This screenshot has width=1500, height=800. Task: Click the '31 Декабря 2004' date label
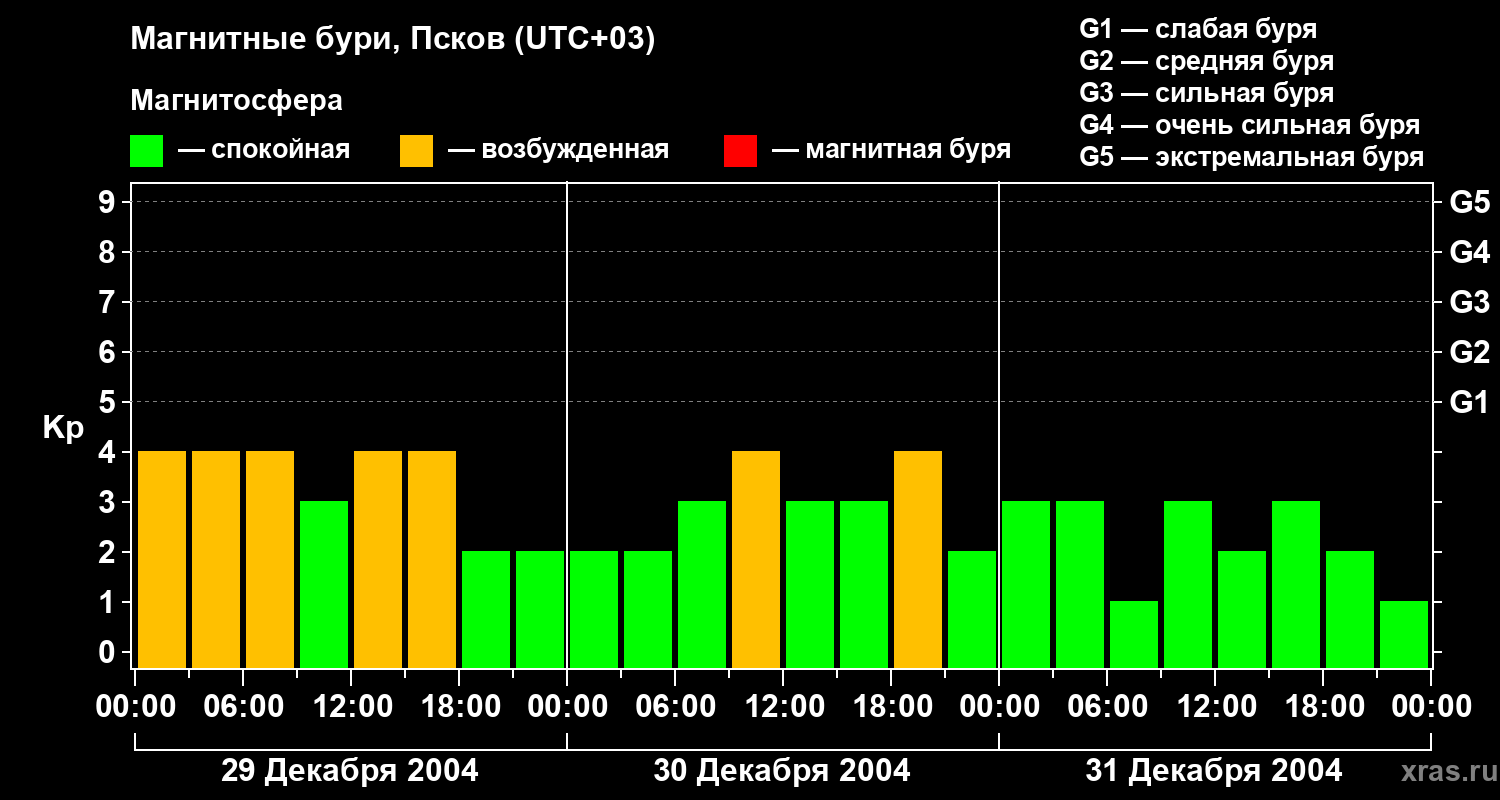pyautogui.click(x=1214, y=771)
